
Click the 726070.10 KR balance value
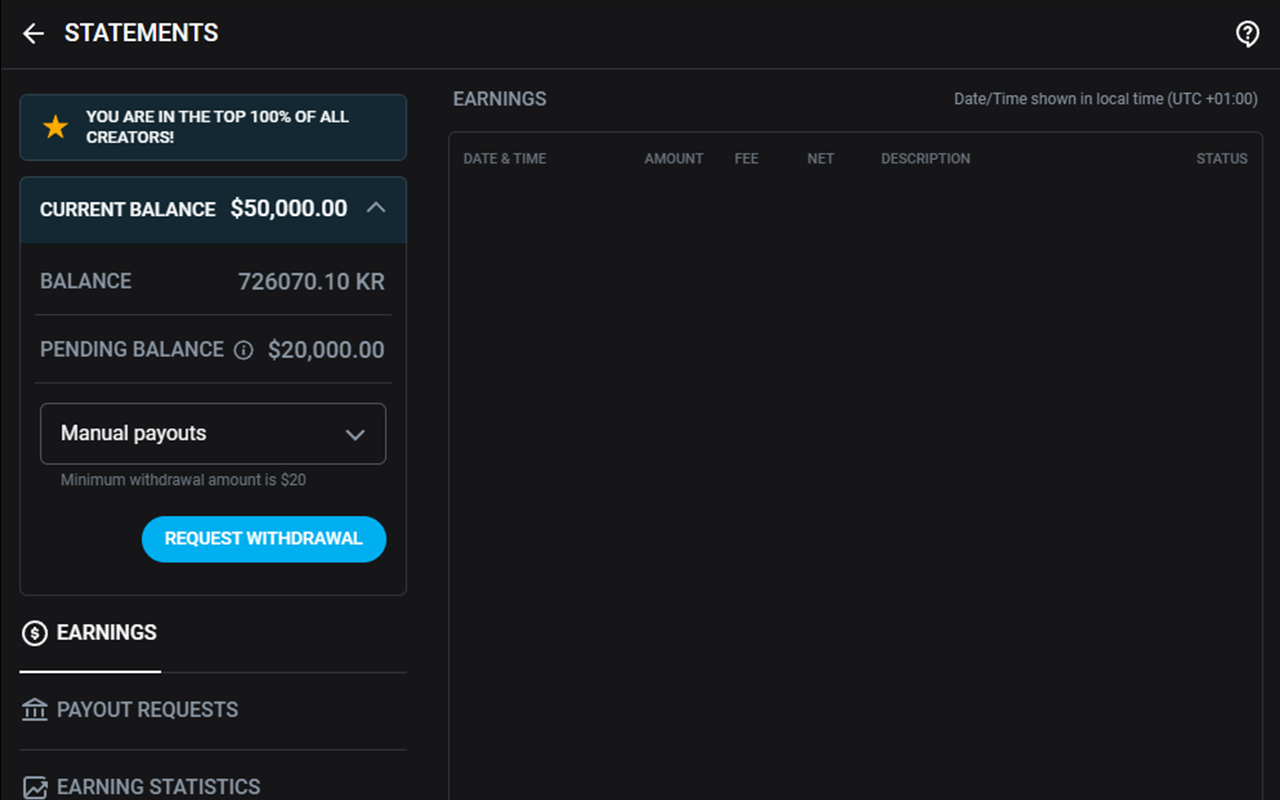tap(311, 282)
